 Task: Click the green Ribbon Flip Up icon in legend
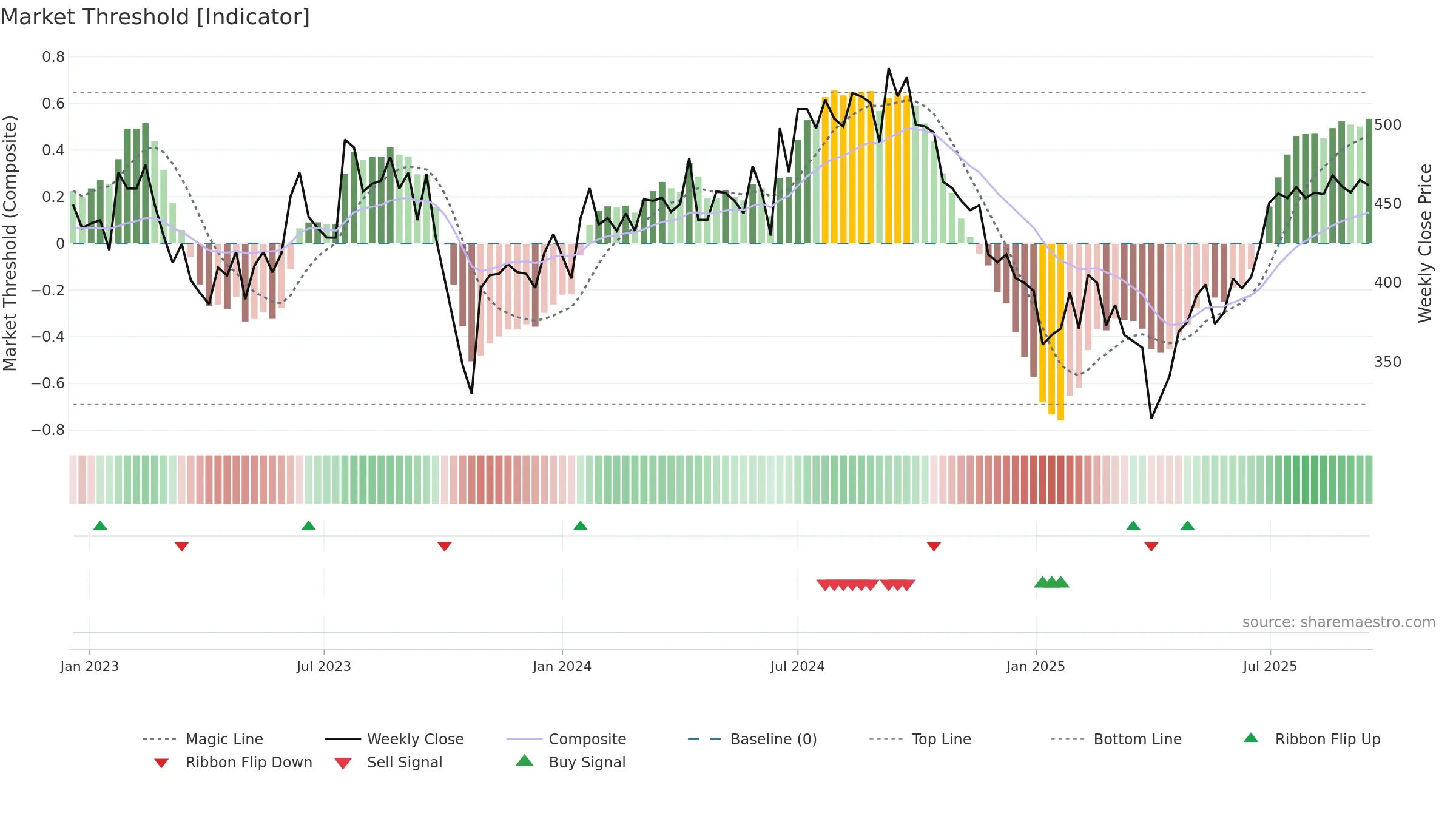pos(1251,738)
